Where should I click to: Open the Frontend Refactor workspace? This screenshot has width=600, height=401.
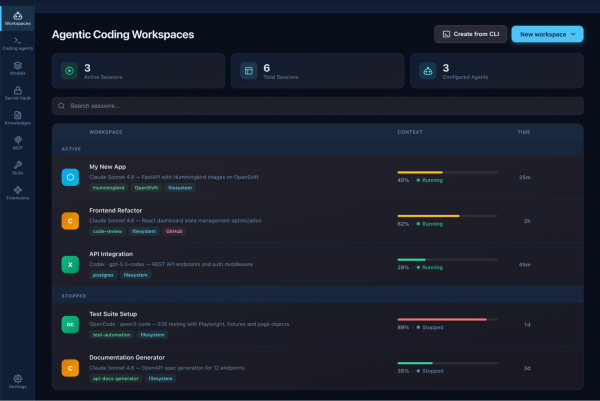318,221
